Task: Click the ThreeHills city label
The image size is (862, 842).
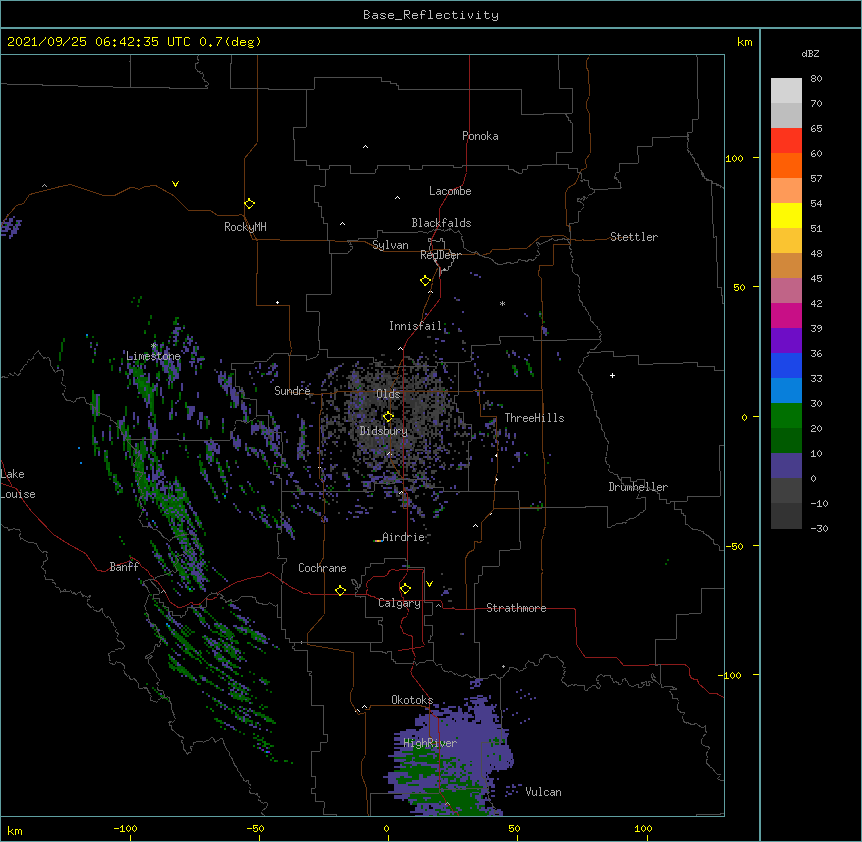Action: [x=534, y=418]
